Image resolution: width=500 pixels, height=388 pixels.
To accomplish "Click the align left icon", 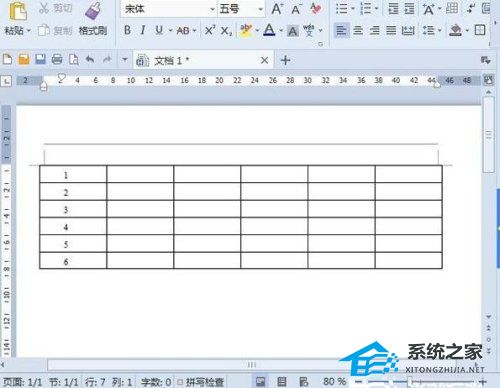I will (341, 31).
